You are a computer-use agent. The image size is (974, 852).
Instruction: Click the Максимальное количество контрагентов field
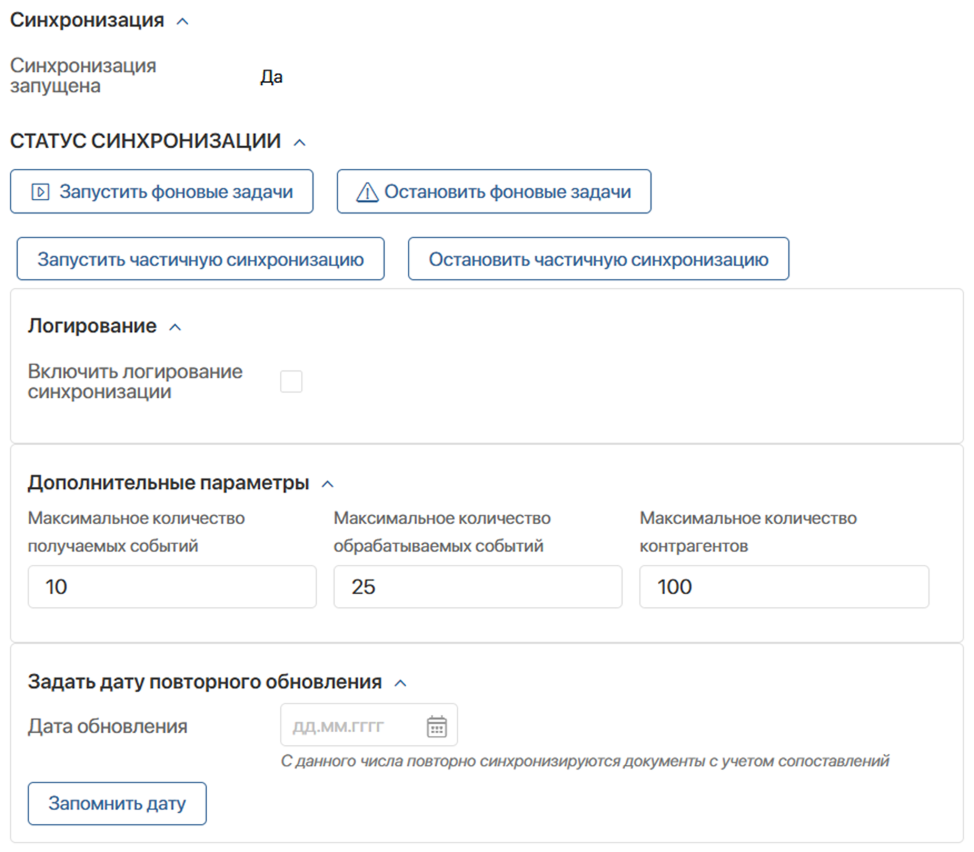[x=784, y=587]
